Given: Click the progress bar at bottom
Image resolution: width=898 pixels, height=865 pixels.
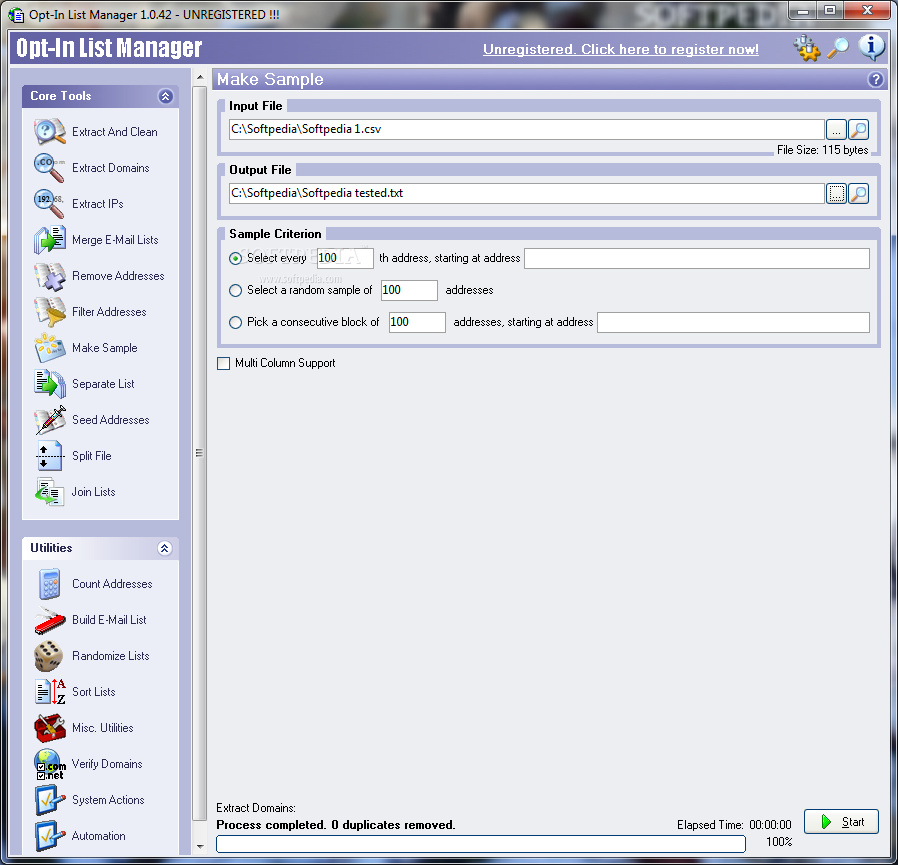Looking at the screenshot, I should pos(481,844).
